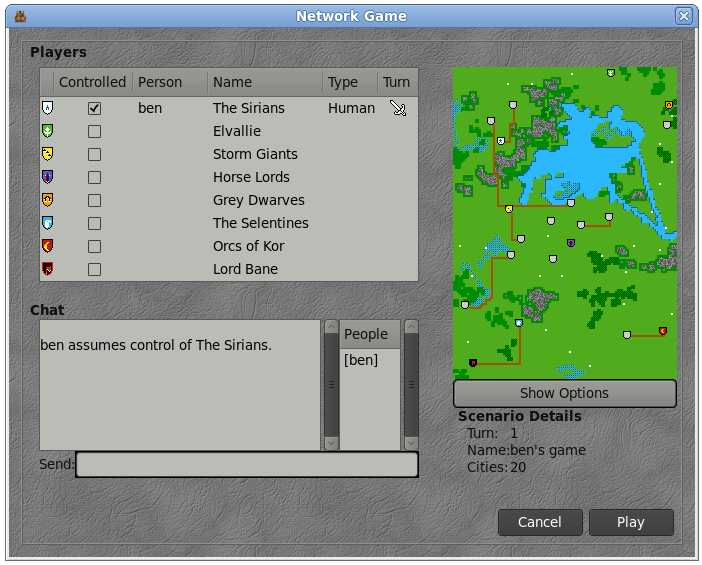Click the sword turn icon for The Sirians
Viewport: 702px width, 565px height.
397,108
